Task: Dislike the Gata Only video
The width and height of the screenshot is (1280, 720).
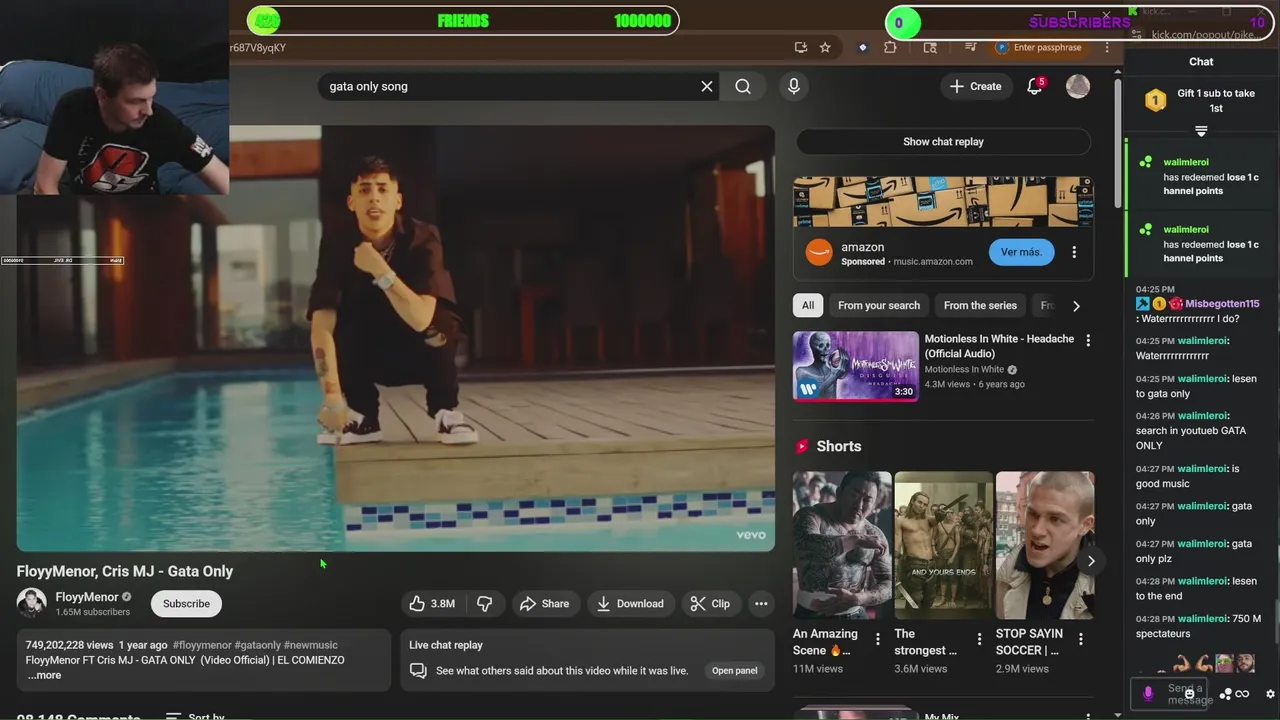Action: (485, 603)
